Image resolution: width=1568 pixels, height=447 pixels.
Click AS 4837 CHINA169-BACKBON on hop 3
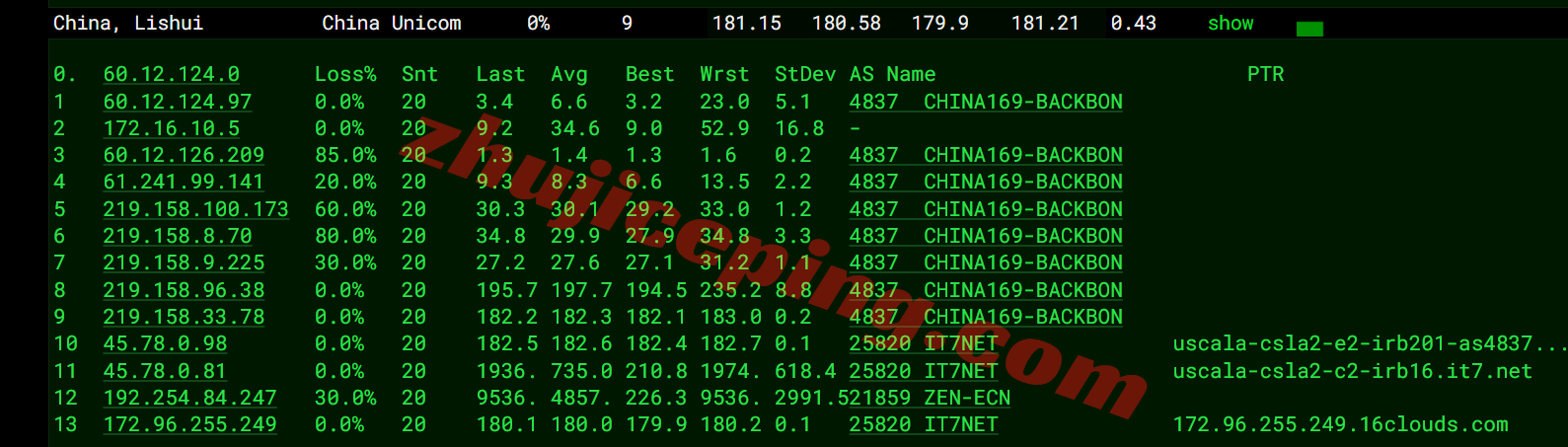pyautogui.click(x=986, y=155)
